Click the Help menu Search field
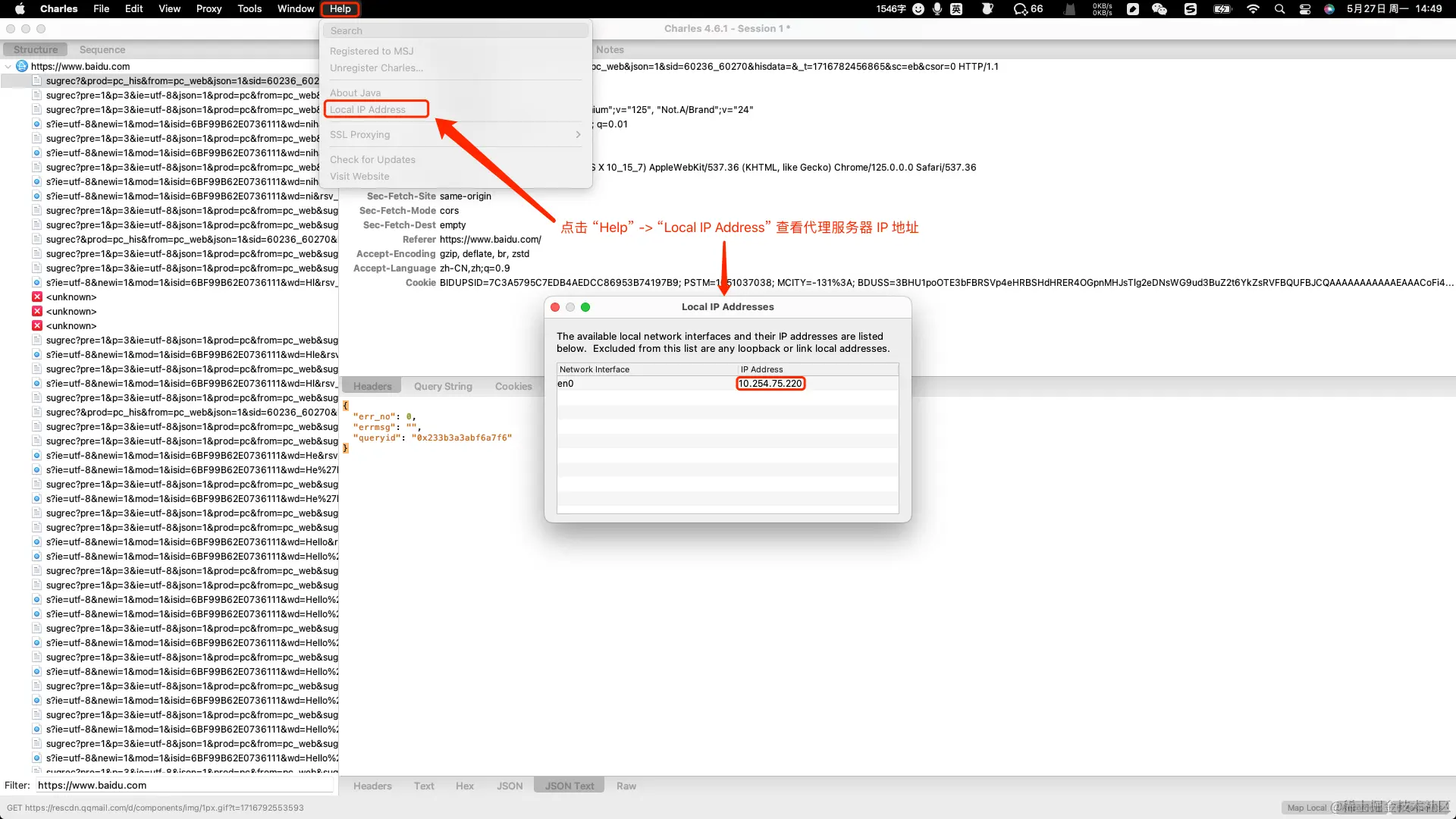 [x=456, y=30]
